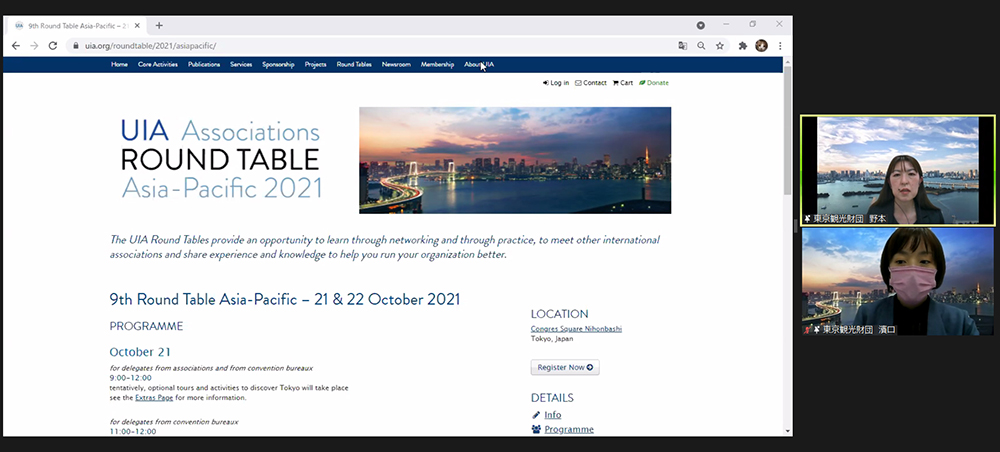Click the 'October 21' heading

[x=140, y=352]
